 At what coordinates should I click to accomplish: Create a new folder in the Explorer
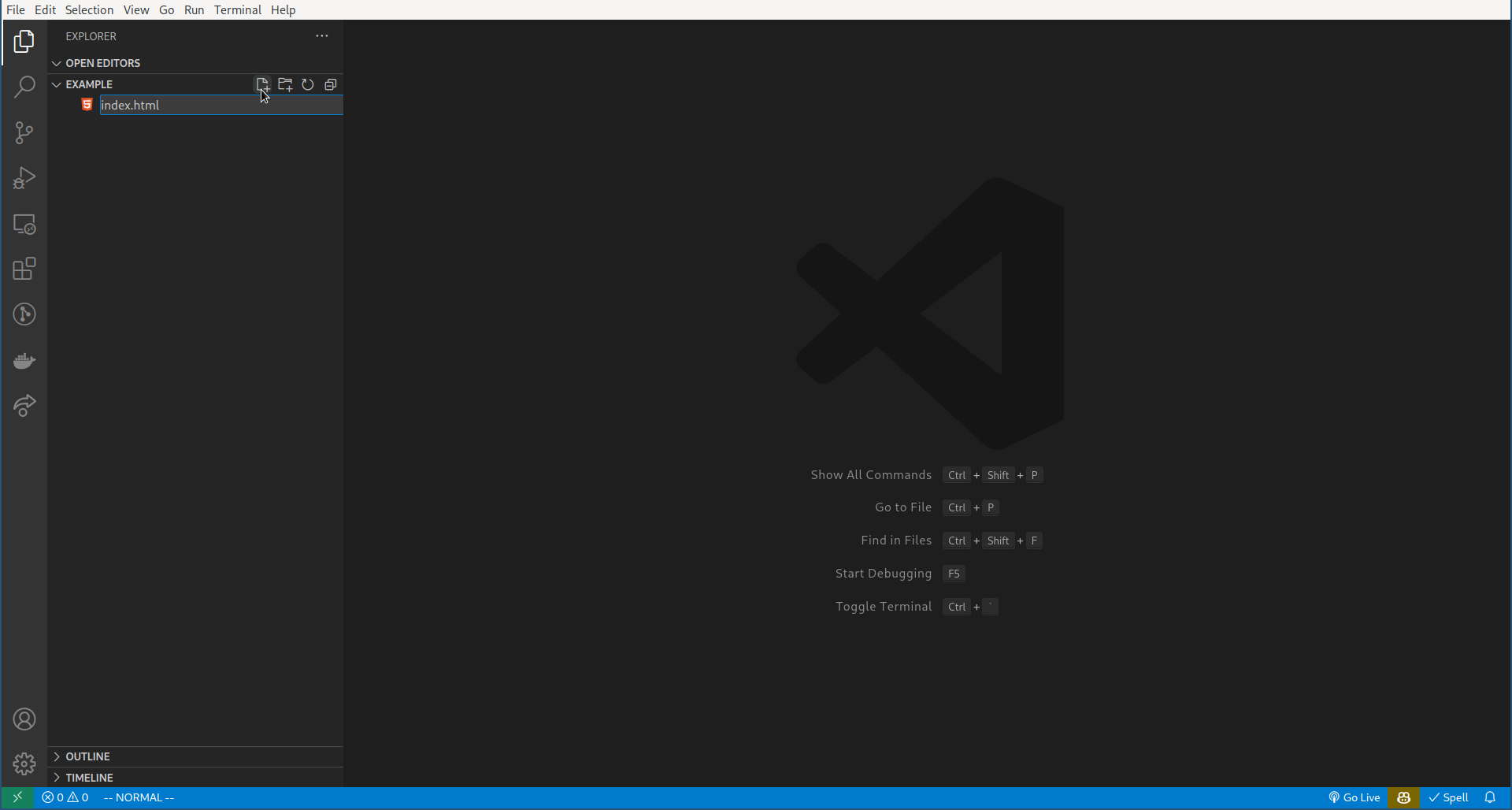coord(285,84)
